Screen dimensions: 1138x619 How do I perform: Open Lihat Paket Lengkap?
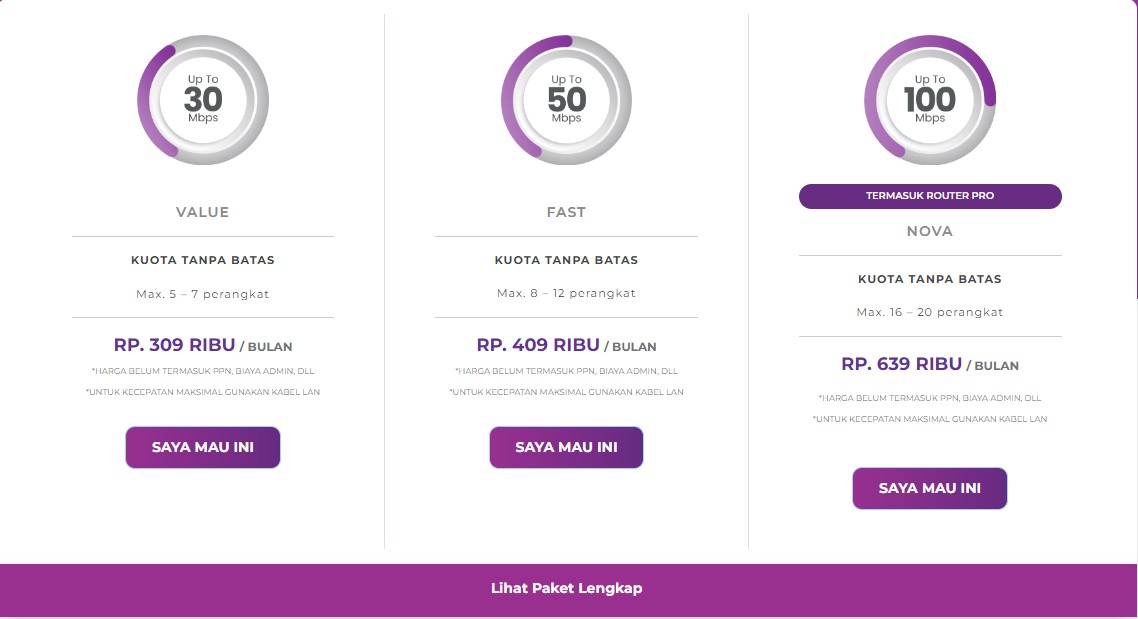point(569,588)
